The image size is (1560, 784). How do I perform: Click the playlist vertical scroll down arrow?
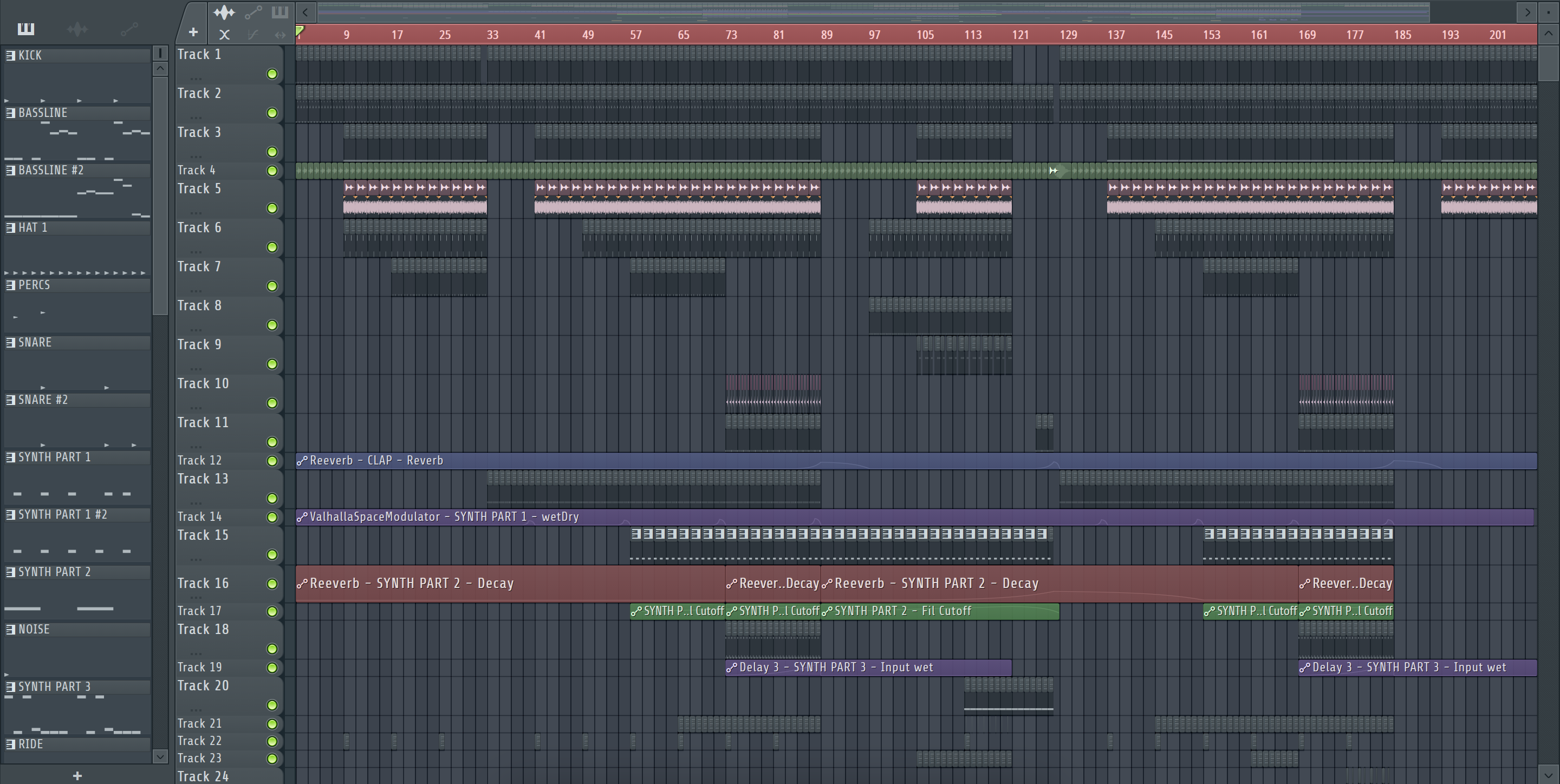1549,774
